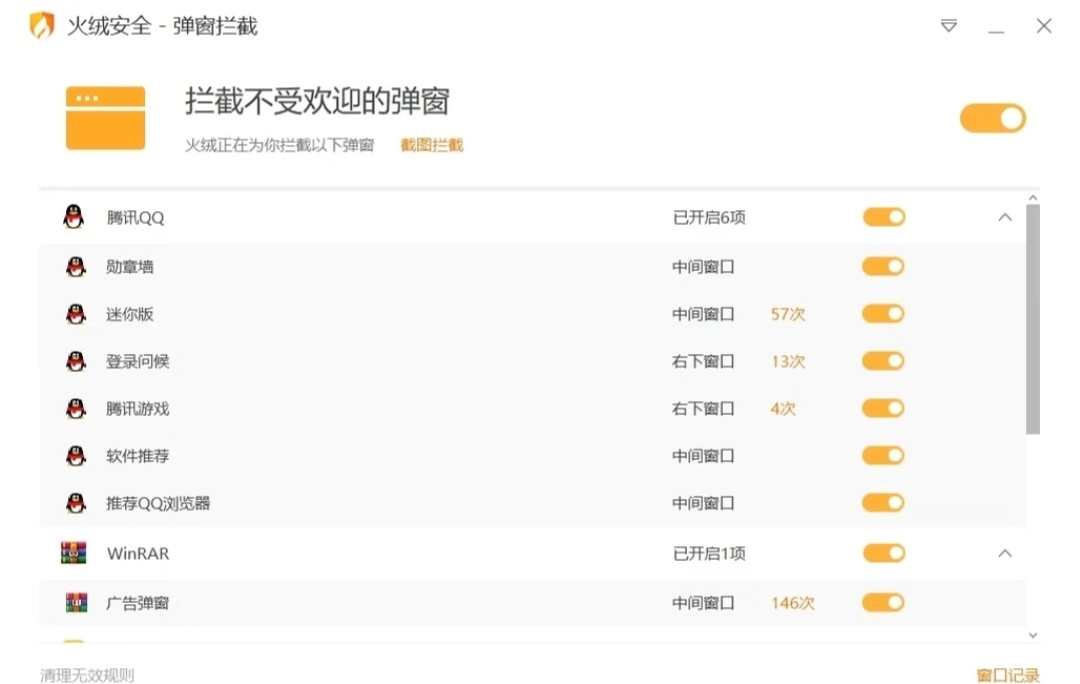The height and width of the screenshot is (684, 1080).
Task: Click the penguin icon in the 腾讯游戏 row
Action: [x=76, y=408]
